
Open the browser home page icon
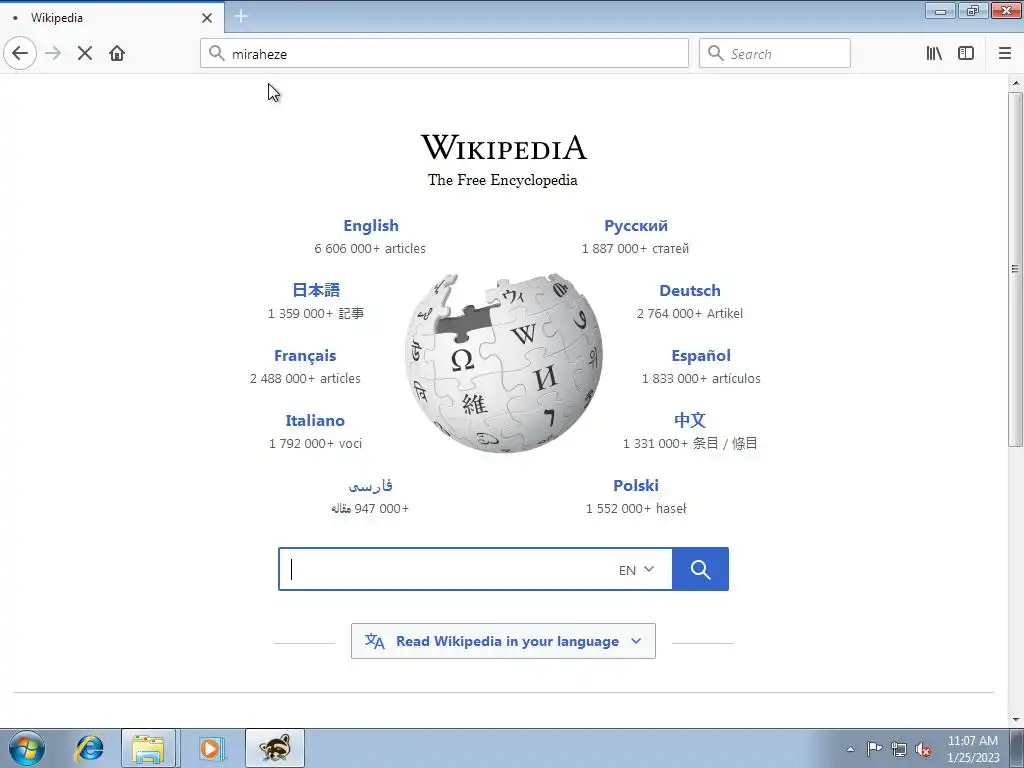[117, 53]
